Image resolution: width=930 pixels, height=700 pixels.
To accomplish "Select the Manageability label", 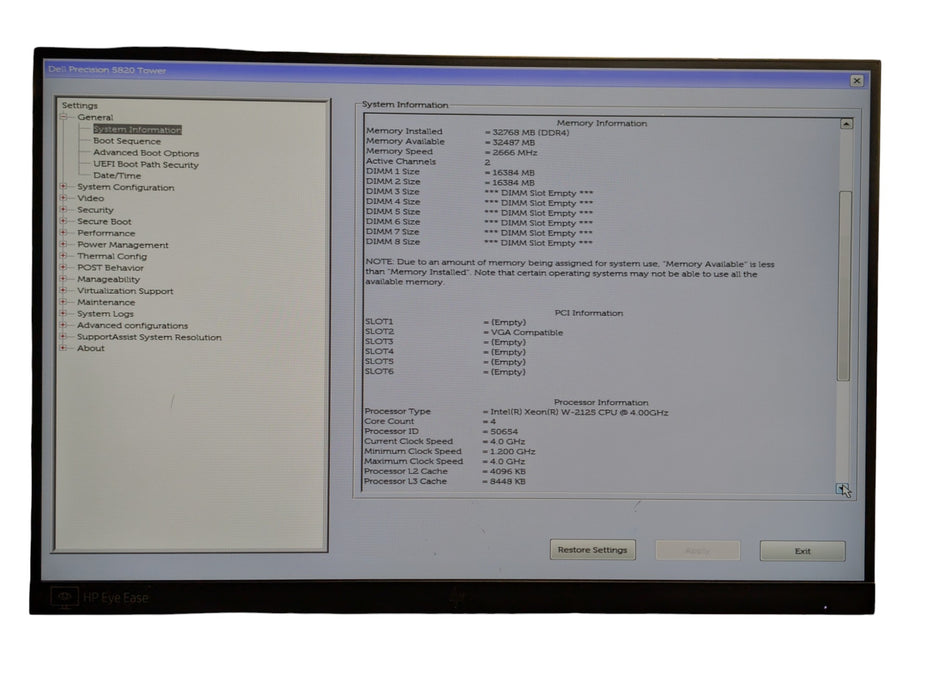I will [109, 279].
